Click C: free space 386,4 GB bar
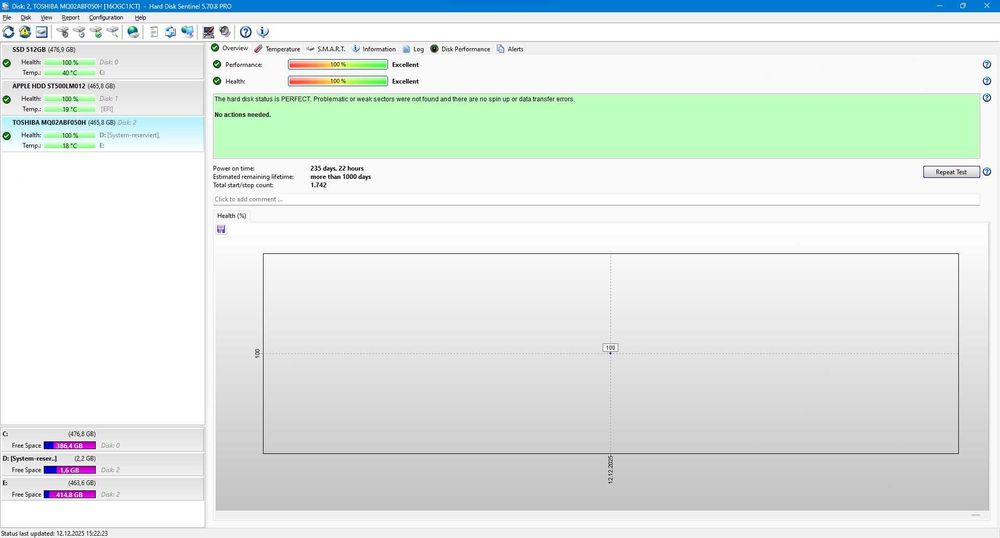The height and width of the screenshot is (538, 1000). 70,446
